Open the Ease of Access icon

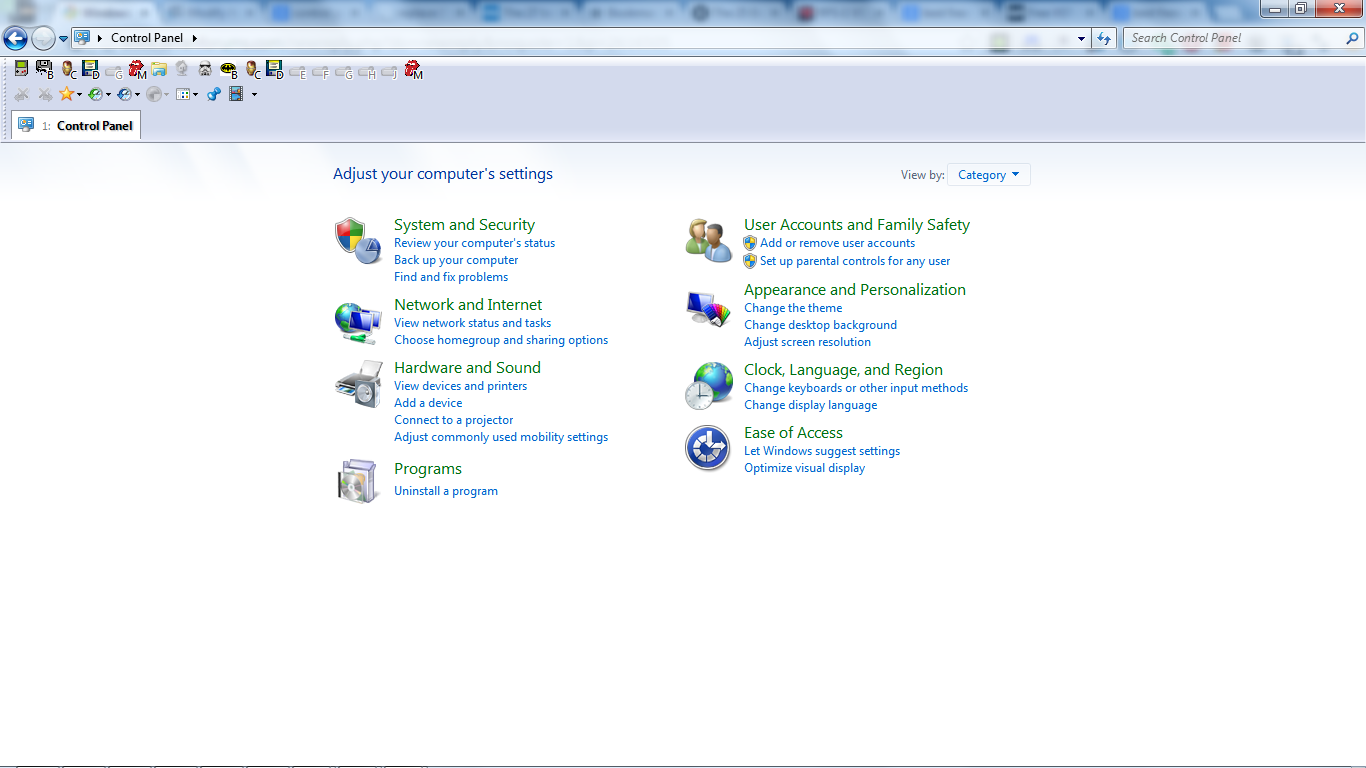[707, 448]
